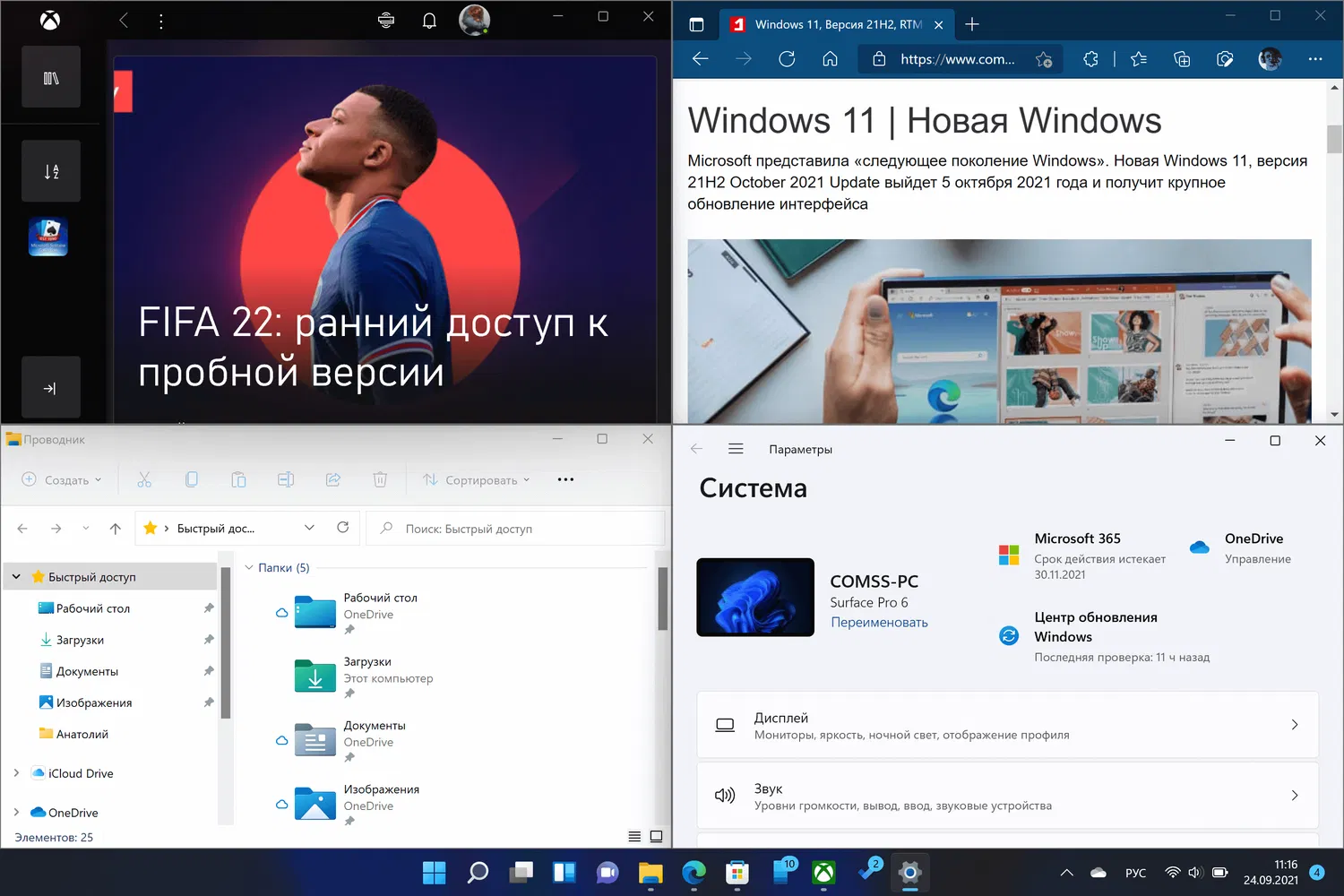Refresh the page in Edge
This screenshot has width=1344, height=896.
tap(787, 59)
